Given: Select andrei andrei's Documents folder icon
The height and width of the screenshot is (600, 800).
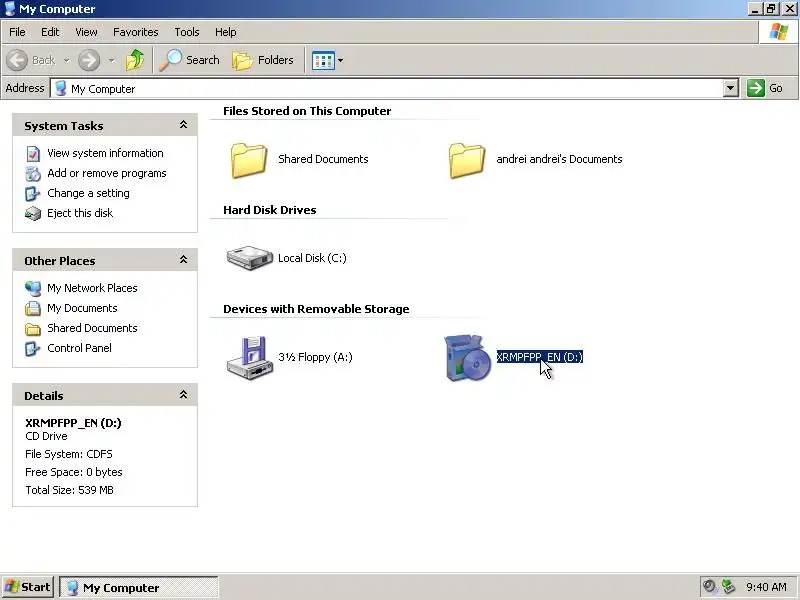Looking at the screenshot, I should [466, 160].
